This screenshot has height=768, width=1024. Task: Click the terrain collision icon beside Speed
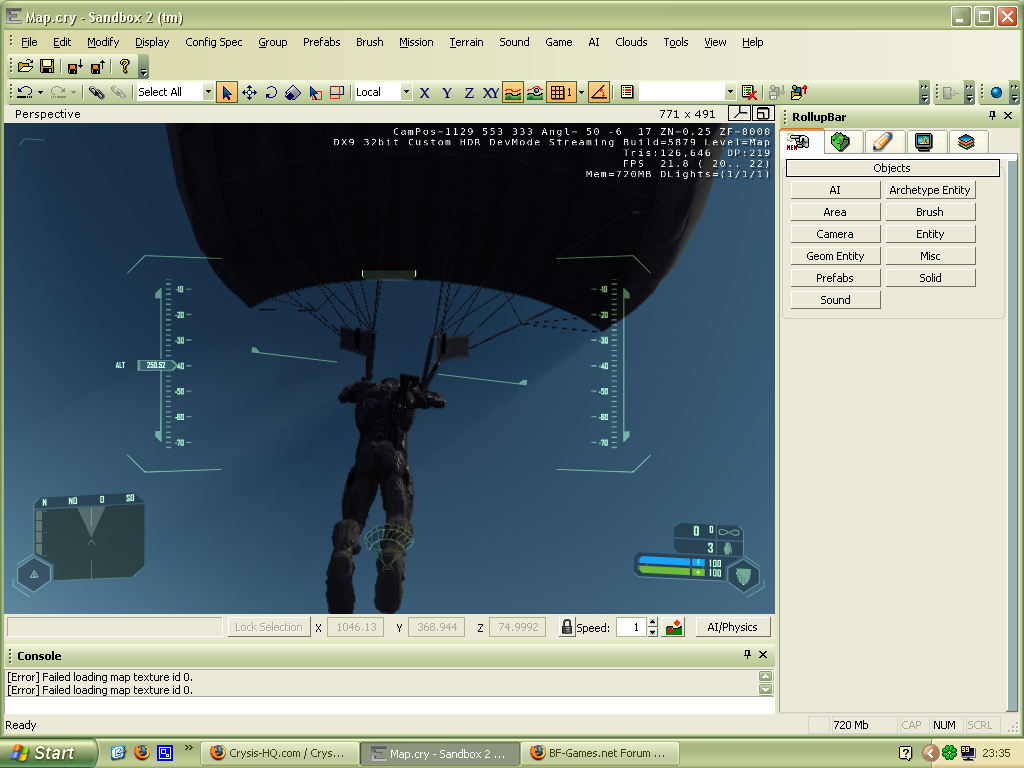(x=674, y=628)
